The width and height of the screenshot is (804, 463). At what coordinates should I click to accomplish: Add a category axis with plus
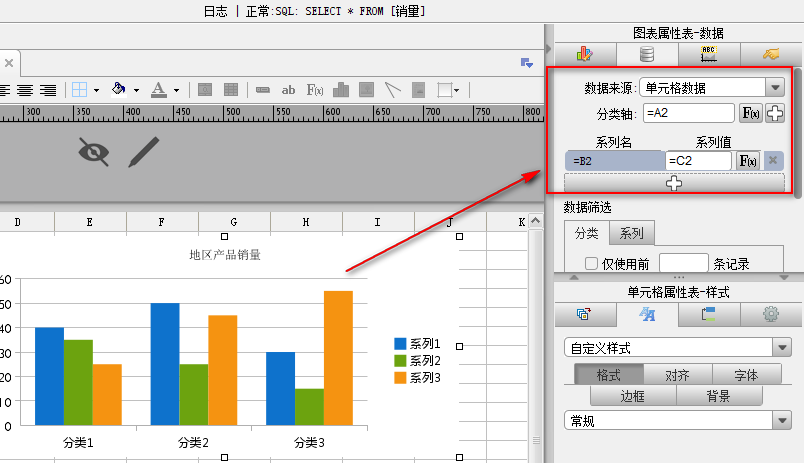tap(775, 113)
